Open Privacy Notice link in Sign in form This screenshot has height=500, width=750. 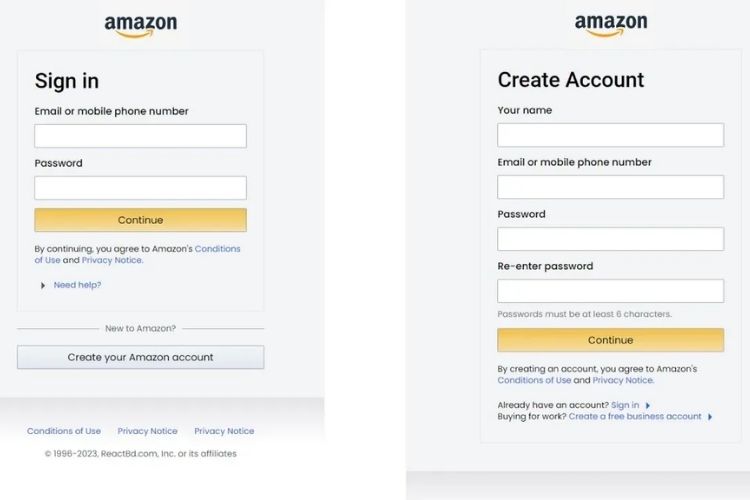coord(112,260)
